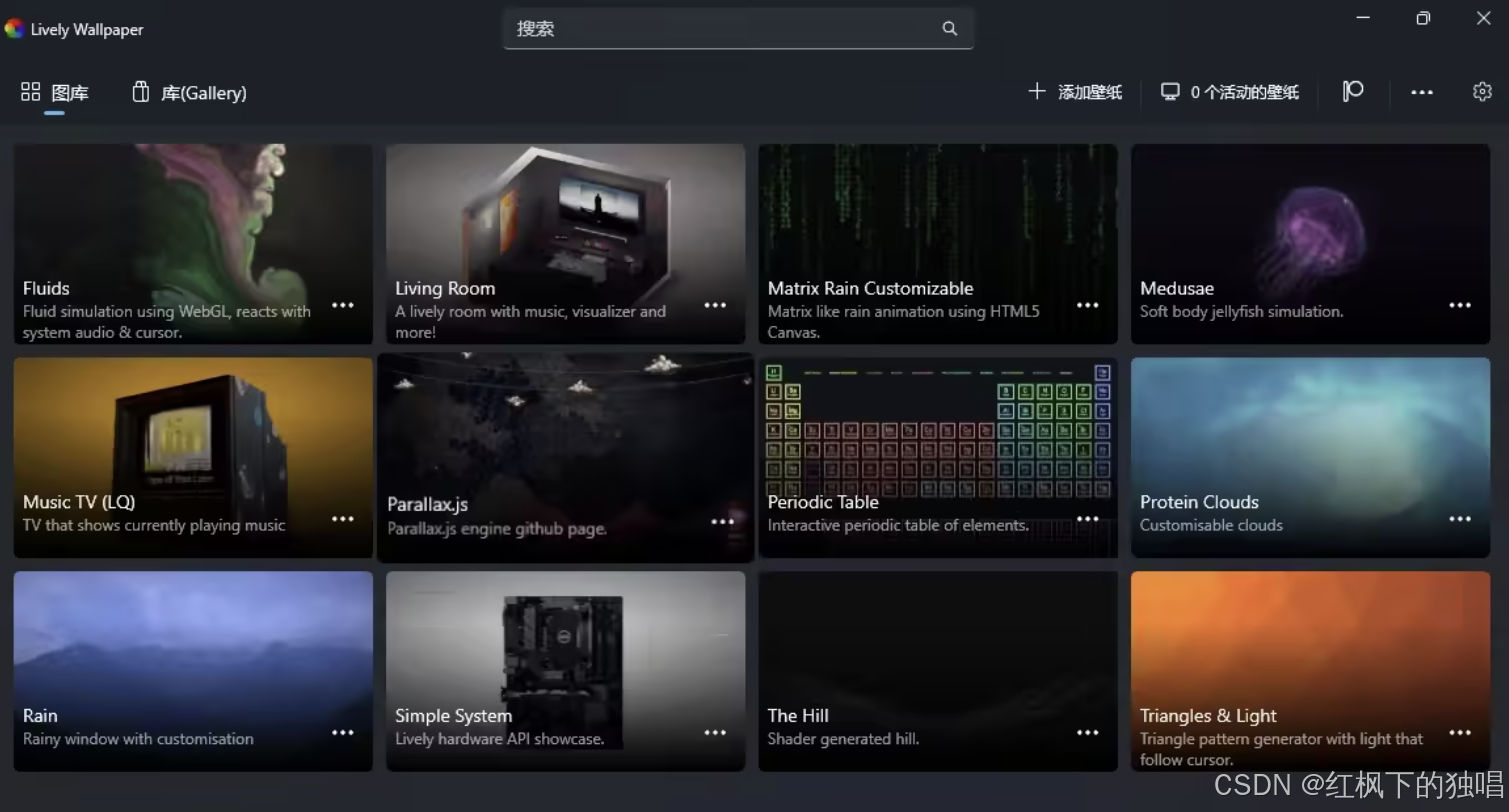Screen dimensions: 1509x812
Task: Apply the Protein Clouds wallpaper
Action: tap(1311, 458)
